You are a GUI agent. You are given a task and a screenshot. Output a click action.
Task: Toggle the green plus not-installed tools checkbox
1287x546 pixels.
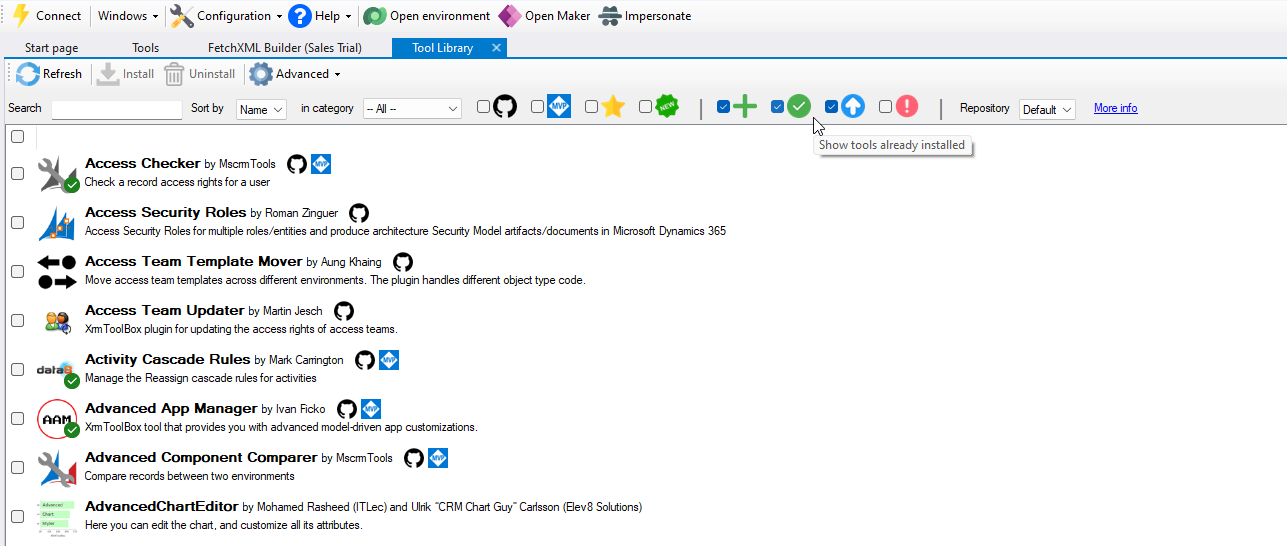724,107
